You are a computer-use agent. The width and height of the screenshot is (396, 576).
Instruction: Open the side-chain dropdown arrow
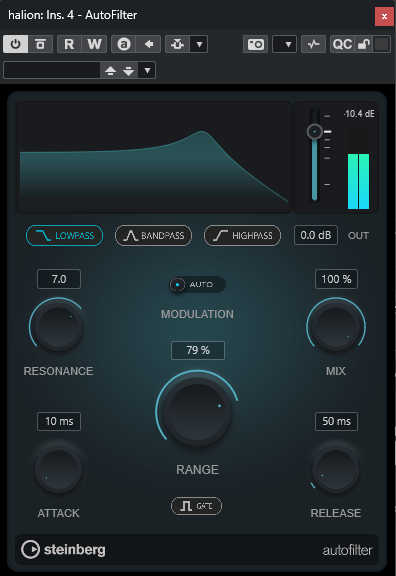tap(199, 44)
